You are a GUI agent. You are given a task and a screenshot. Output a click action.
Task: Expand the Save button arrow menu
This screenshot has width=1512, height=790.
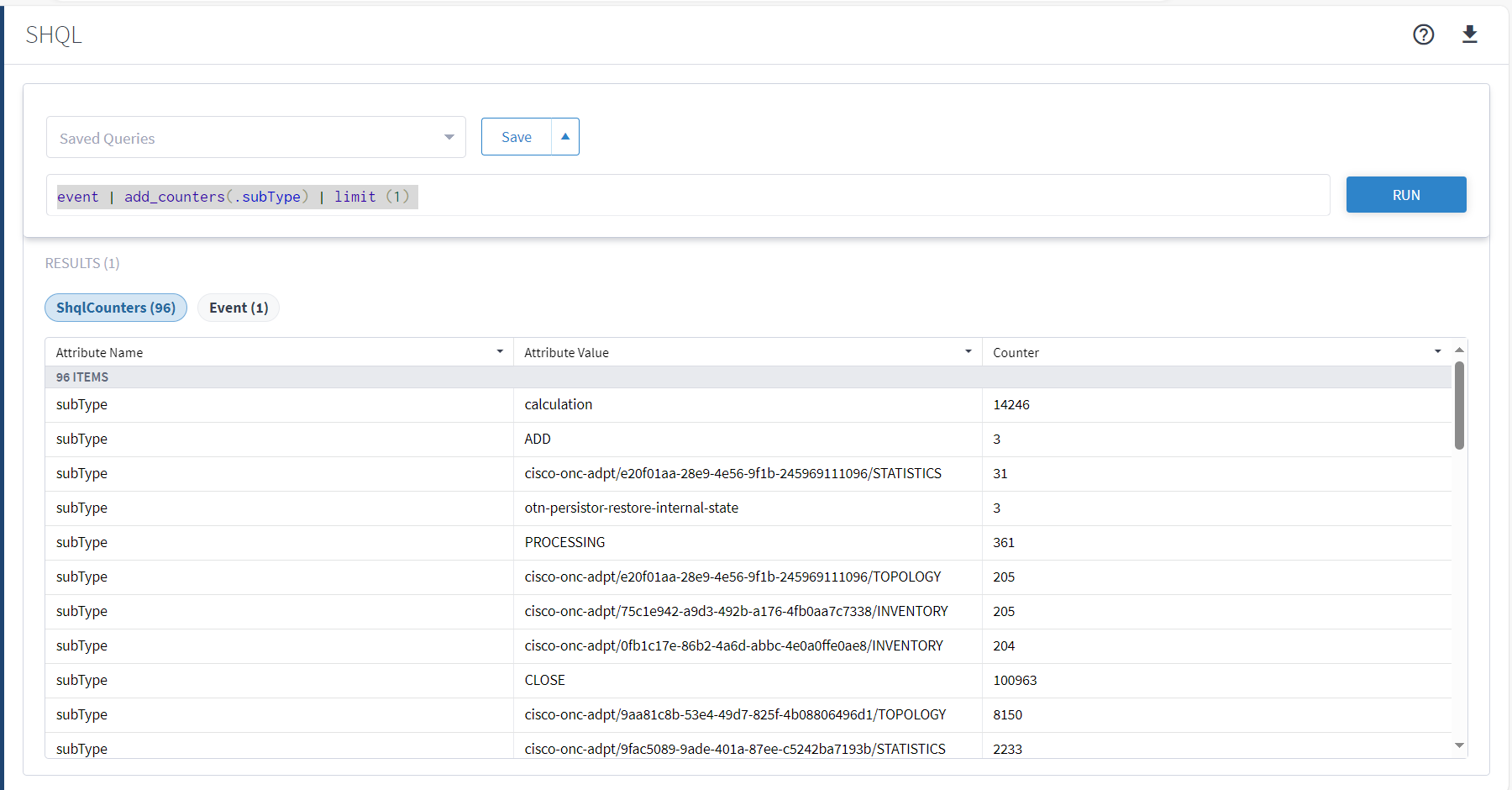[x=565, y=137]
